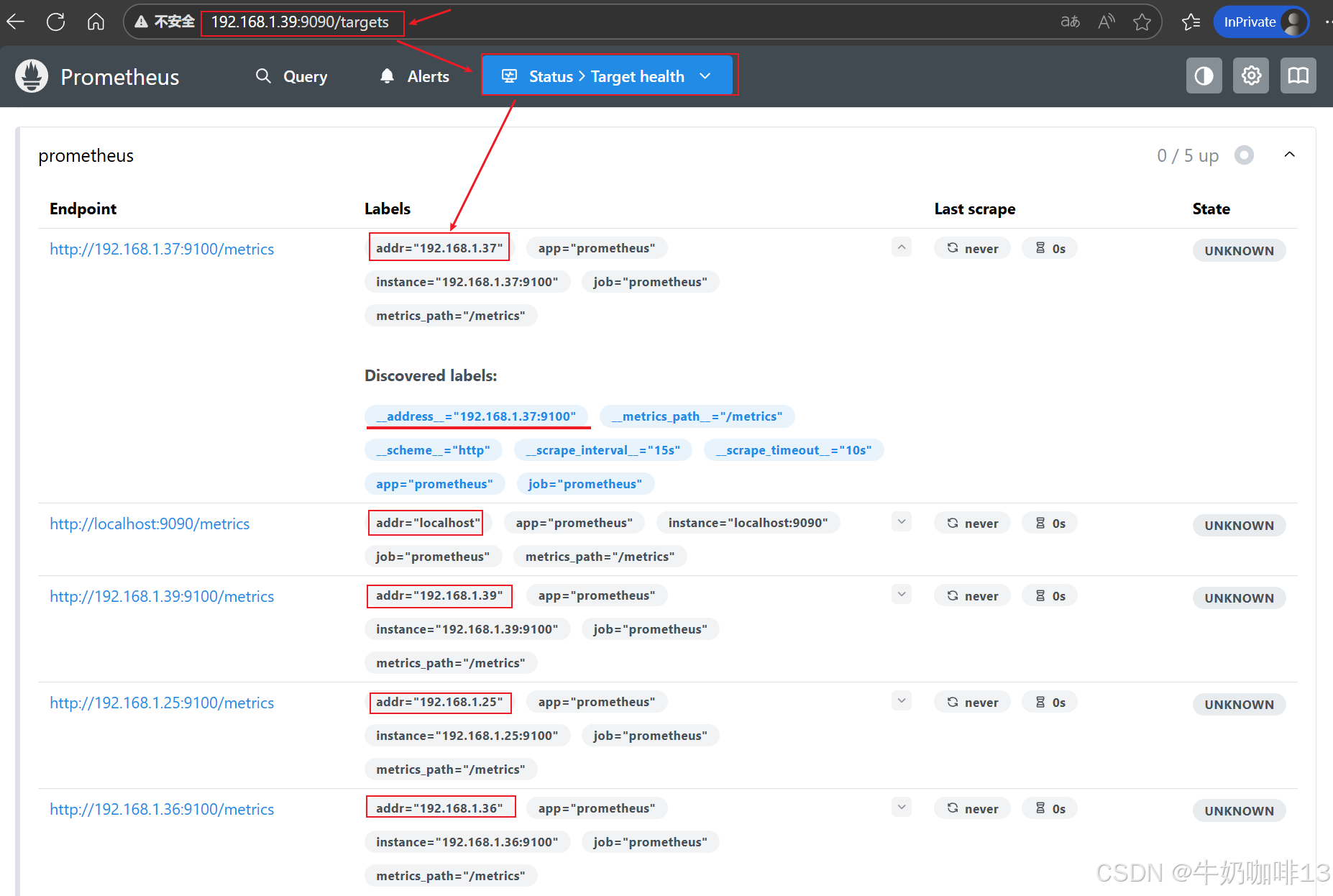Open the Query page
Viewport: 1333px width, 896px height.
[x=292, y=76]
